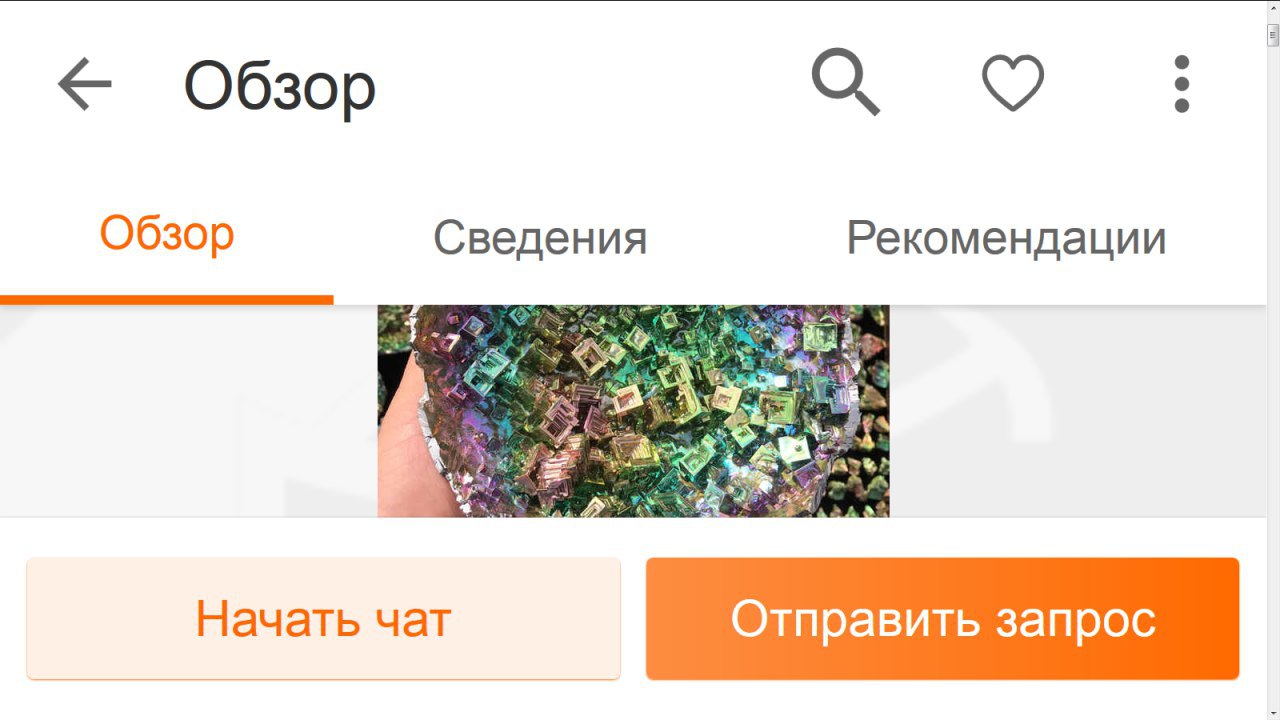Click the scrollbar up arrow
Viewport: 1280px width, 720px height.
[1273, 8]
